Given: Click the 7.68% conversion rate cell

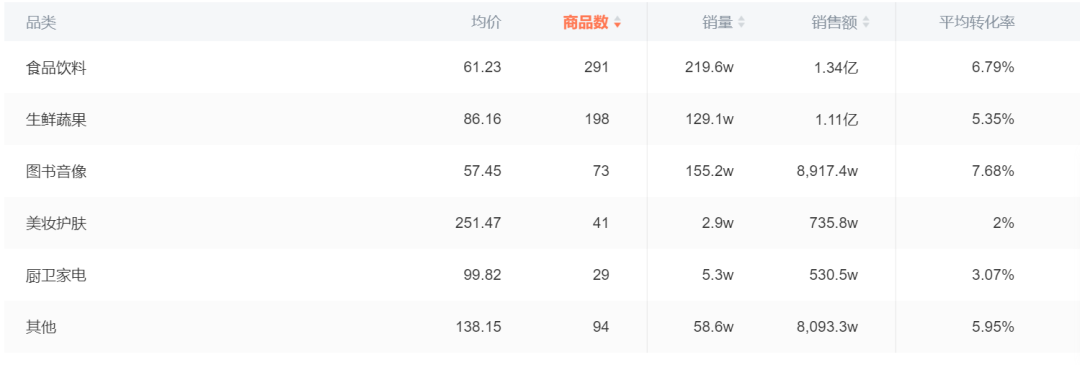Looking at the screenshot, I should pyautogui.click(x=993, y=171).
